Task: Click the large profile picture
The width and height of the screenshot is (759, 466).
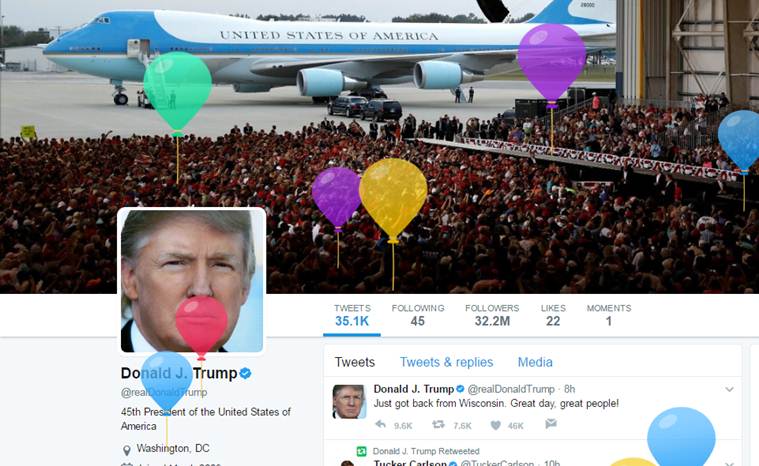Action: coord(192,281)
